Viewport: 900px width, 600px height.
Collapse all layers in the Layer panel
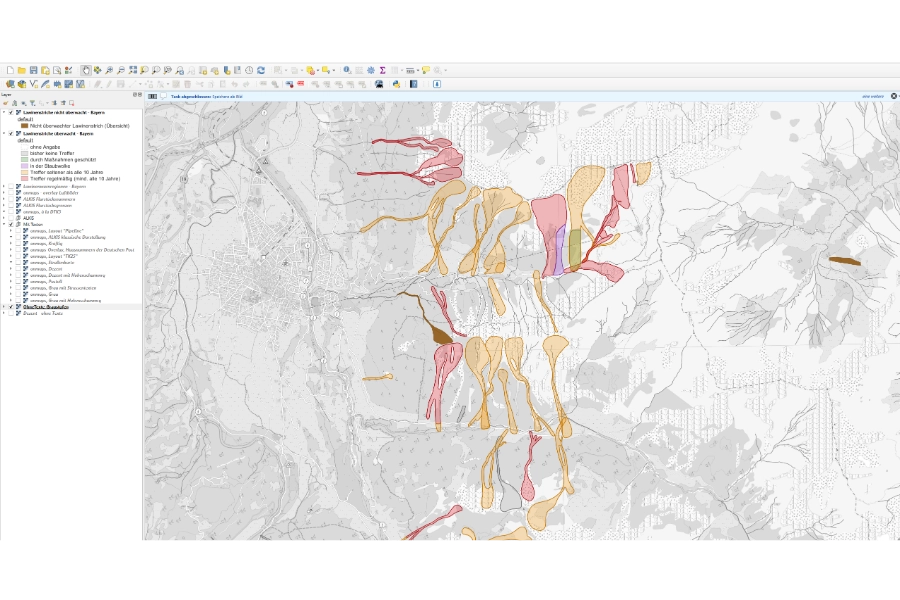[x=63, y=103]
